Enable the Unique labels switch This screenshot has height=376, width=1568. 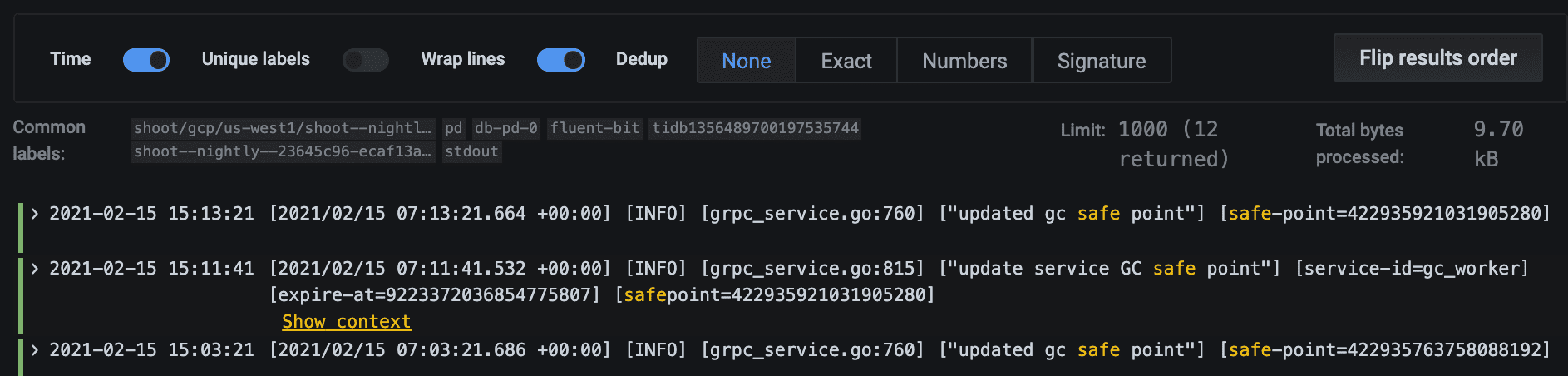[366, 60]
